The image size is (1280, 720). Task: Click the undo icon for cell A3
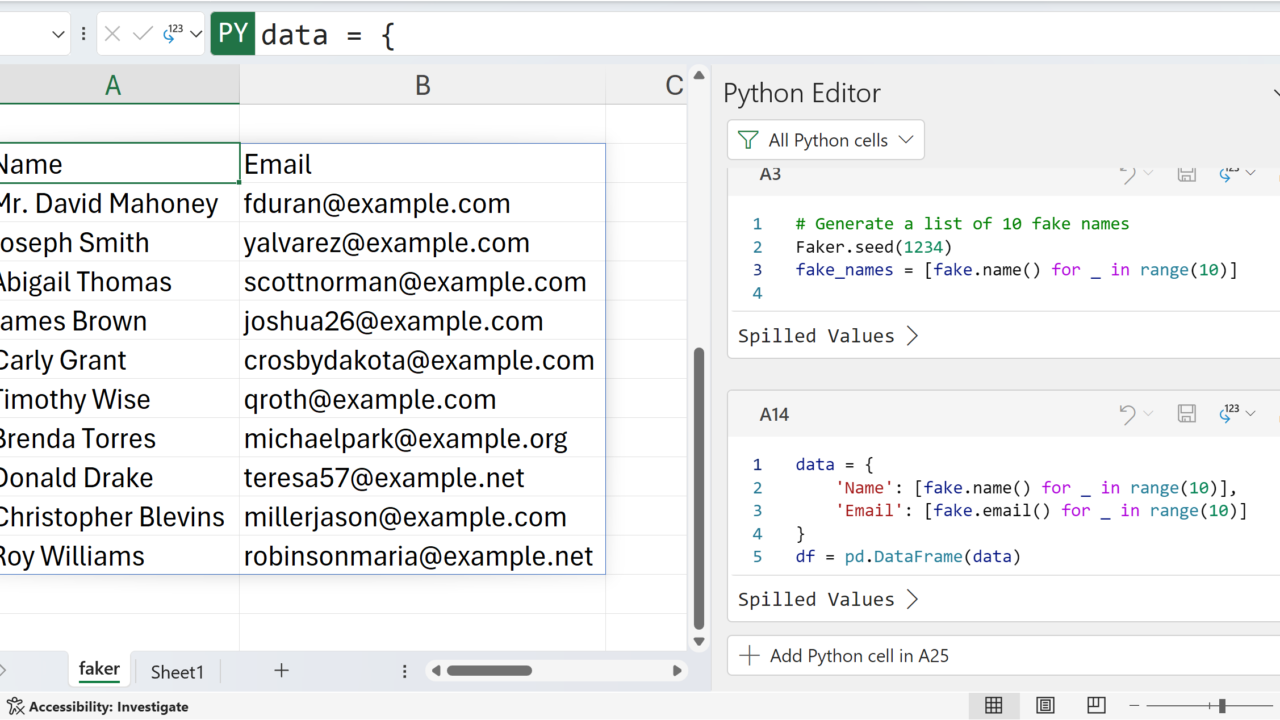(1127, 174)
